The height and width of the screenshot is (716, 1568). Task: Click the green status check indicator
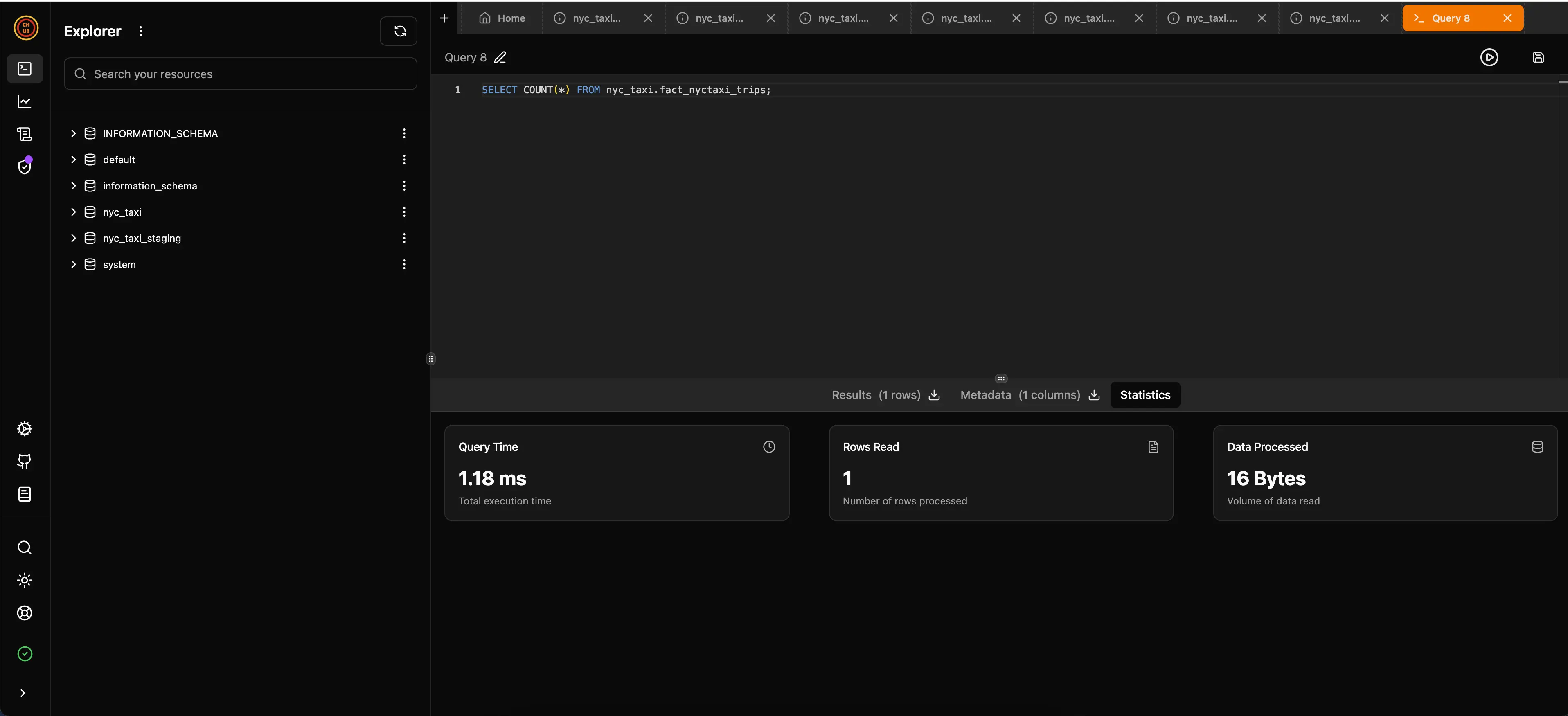(x=25, y=653)
